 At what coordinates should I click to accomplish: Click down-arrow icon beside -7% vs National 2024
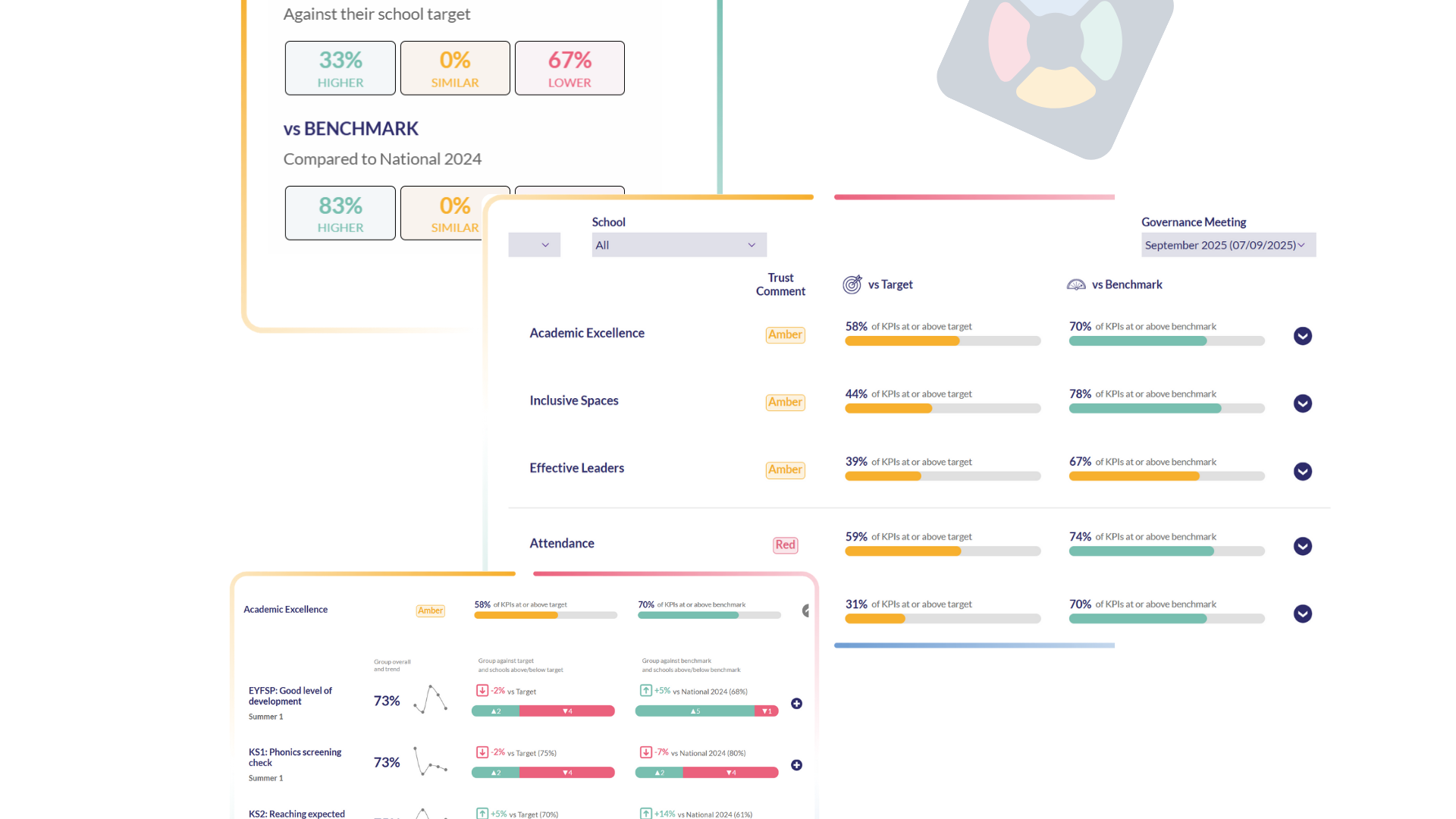tap(646, 752)
